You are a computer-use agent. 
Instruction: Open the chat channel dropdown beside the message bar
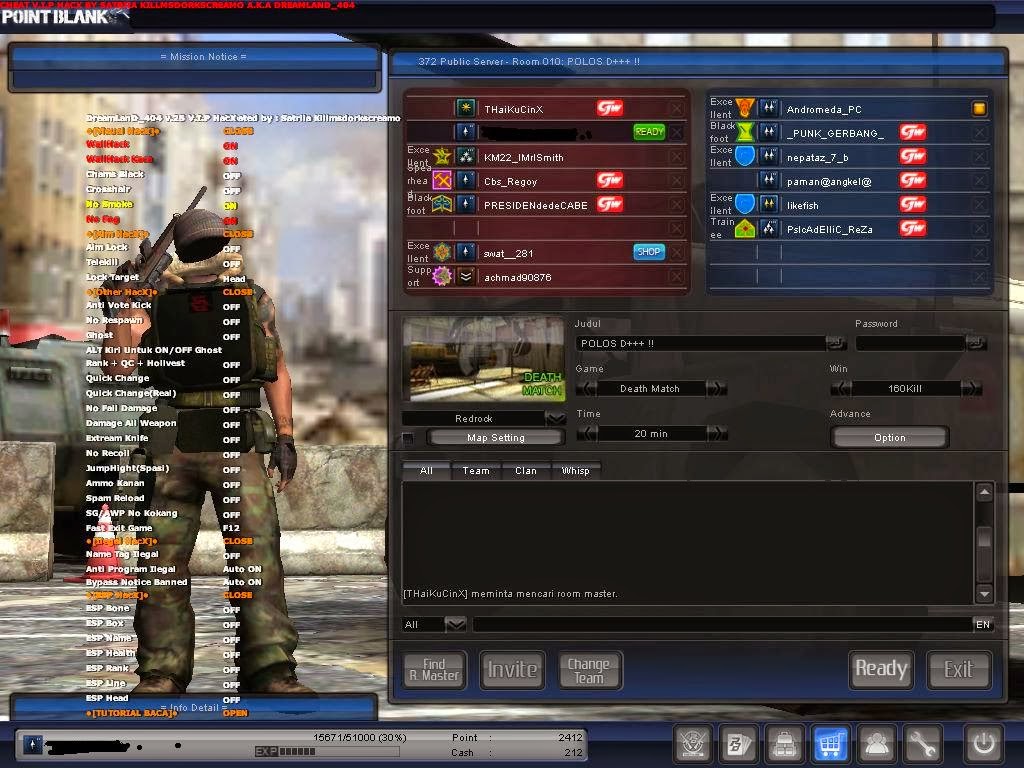[456, 623]
